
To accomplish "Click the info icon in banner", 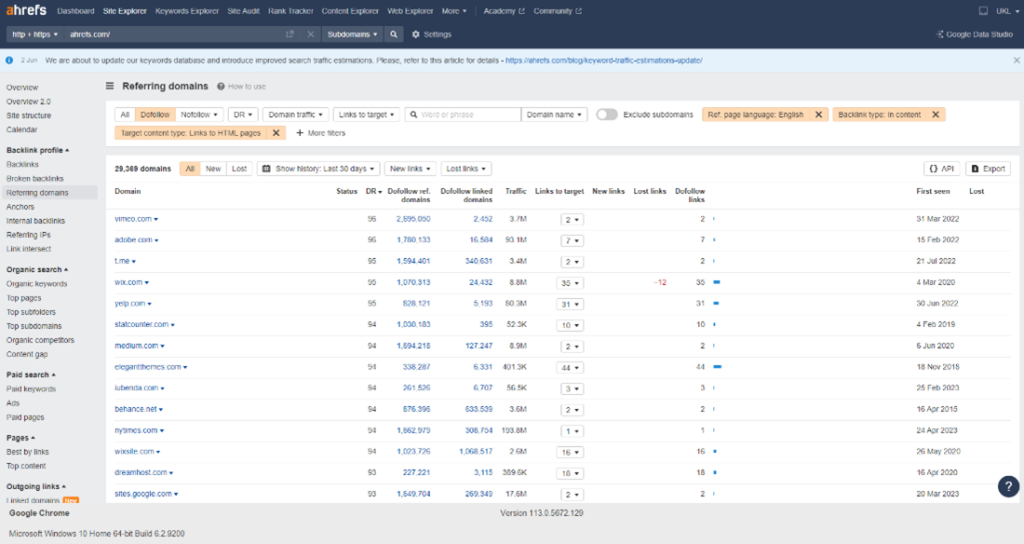I will click(x=9, y=60).
